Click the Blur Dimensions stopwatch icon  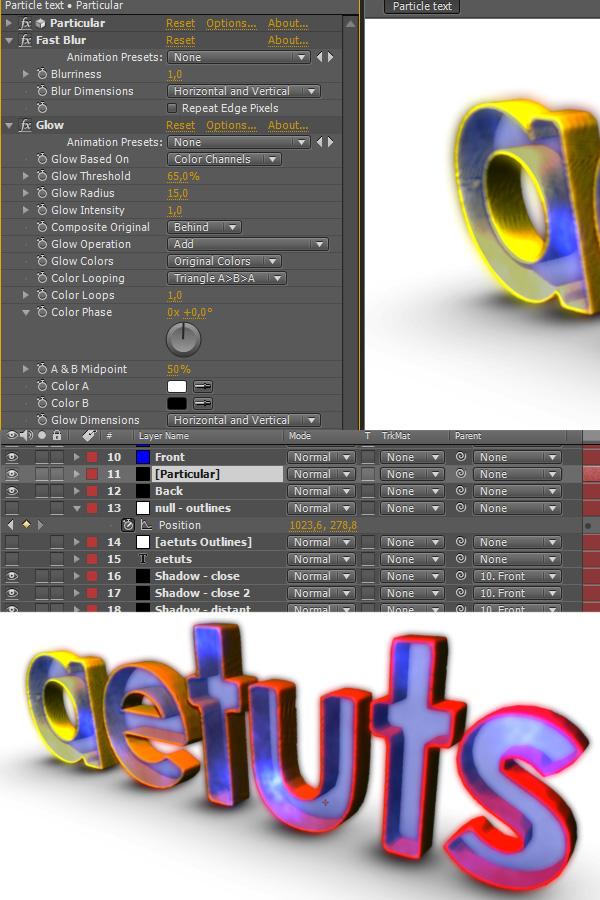[42, 91]
